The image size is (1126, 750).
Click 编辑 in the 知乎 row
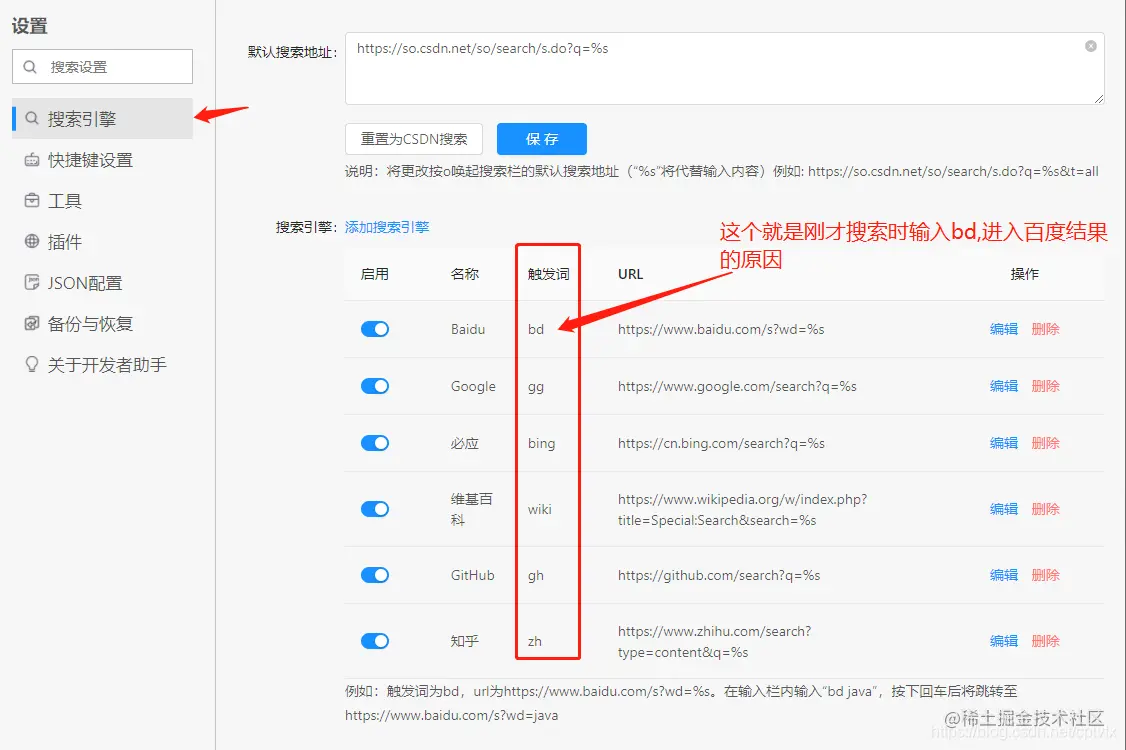(1004, 641)
